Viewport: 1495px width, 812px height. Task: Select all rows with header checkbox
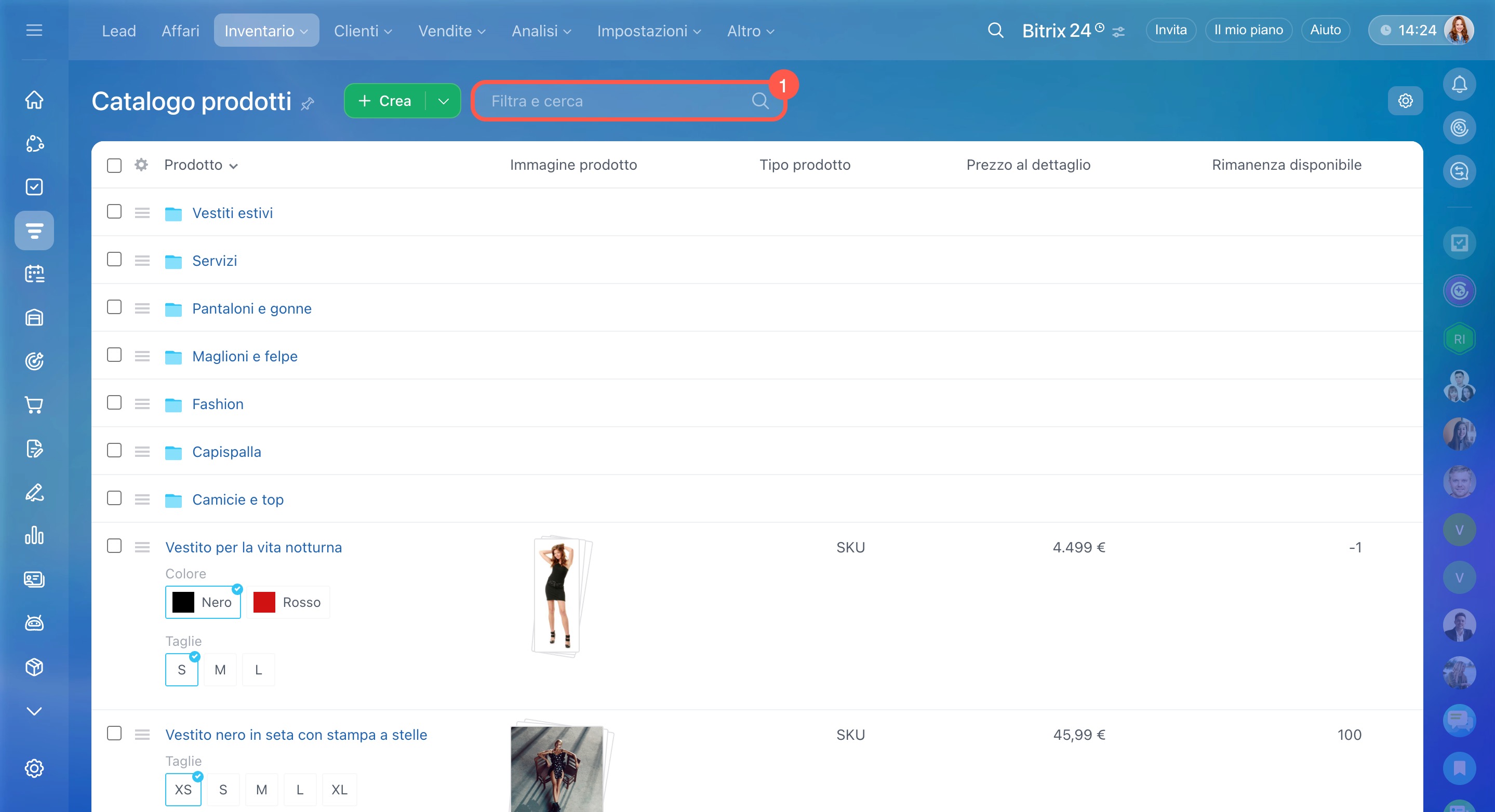114,165
